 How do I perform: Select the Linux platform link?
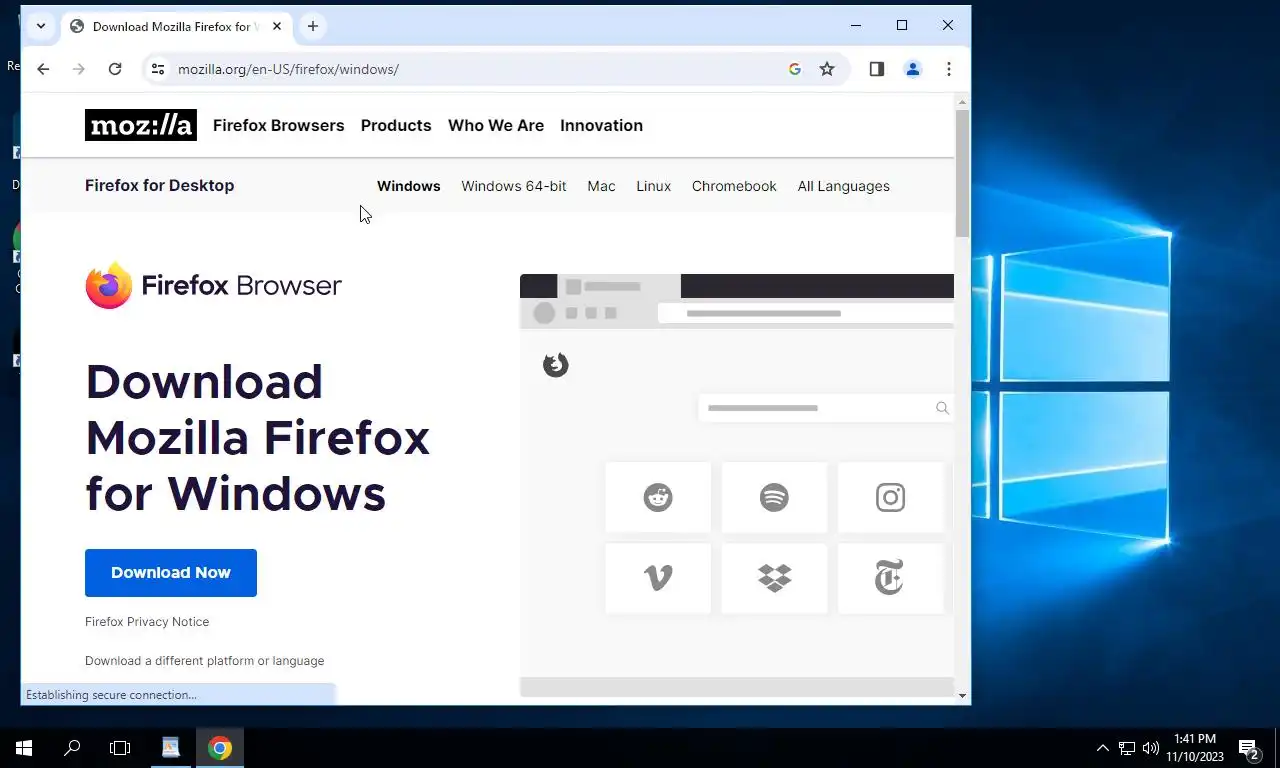(x=653, y=186)
